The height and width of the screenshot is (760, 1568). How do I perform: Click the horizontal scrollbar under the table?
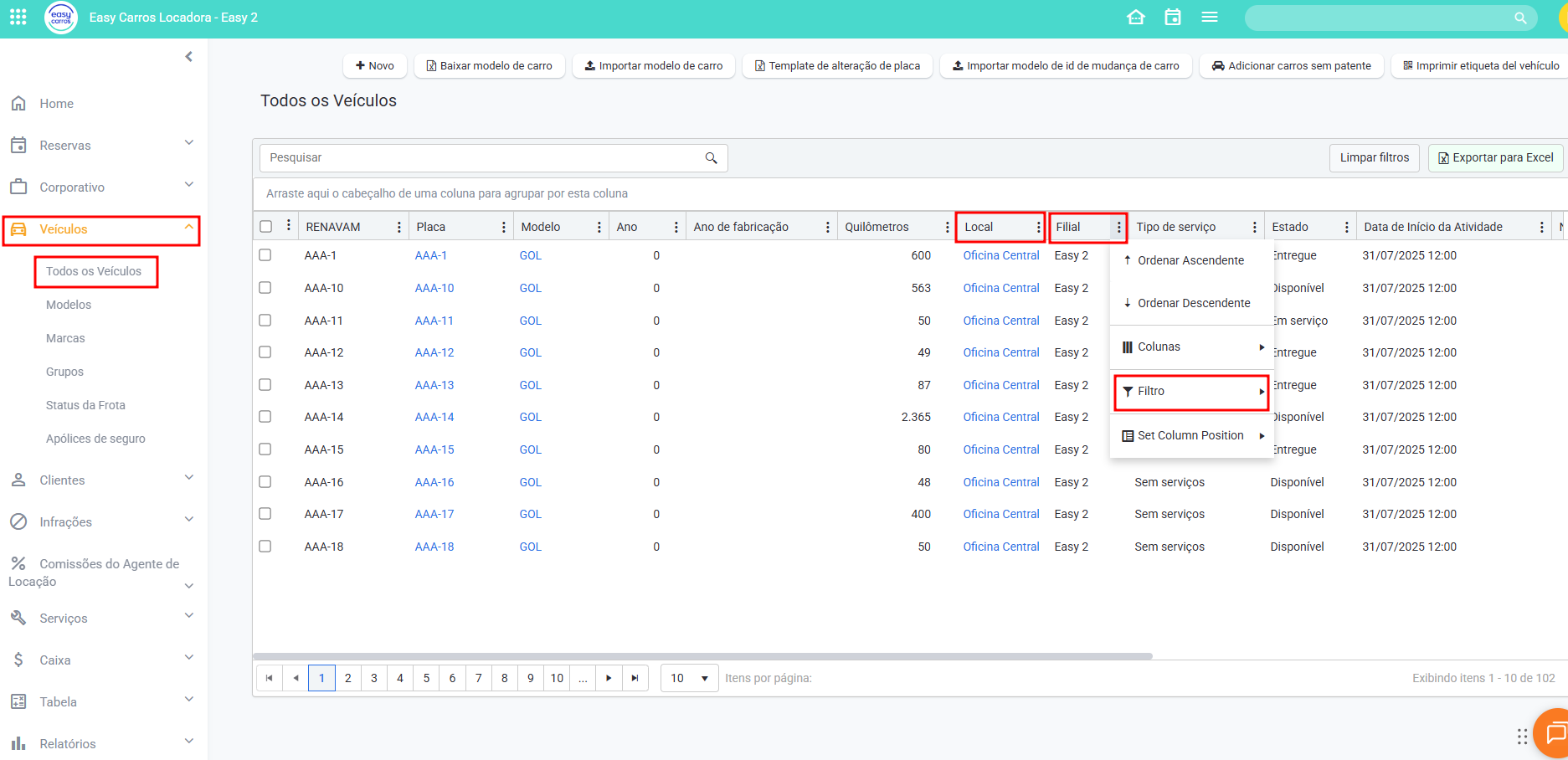click(x=702, y=656)
